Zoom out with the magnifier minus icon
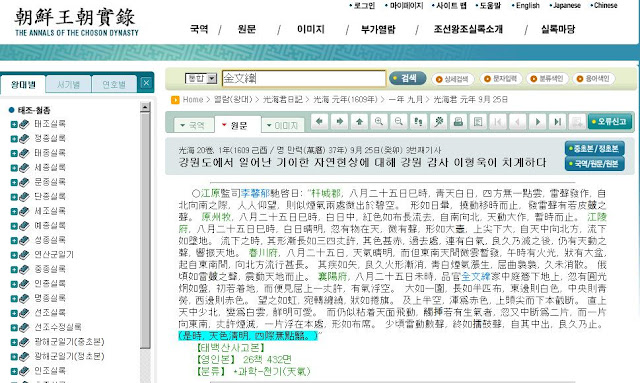640x383 pixels. point(399,122)
